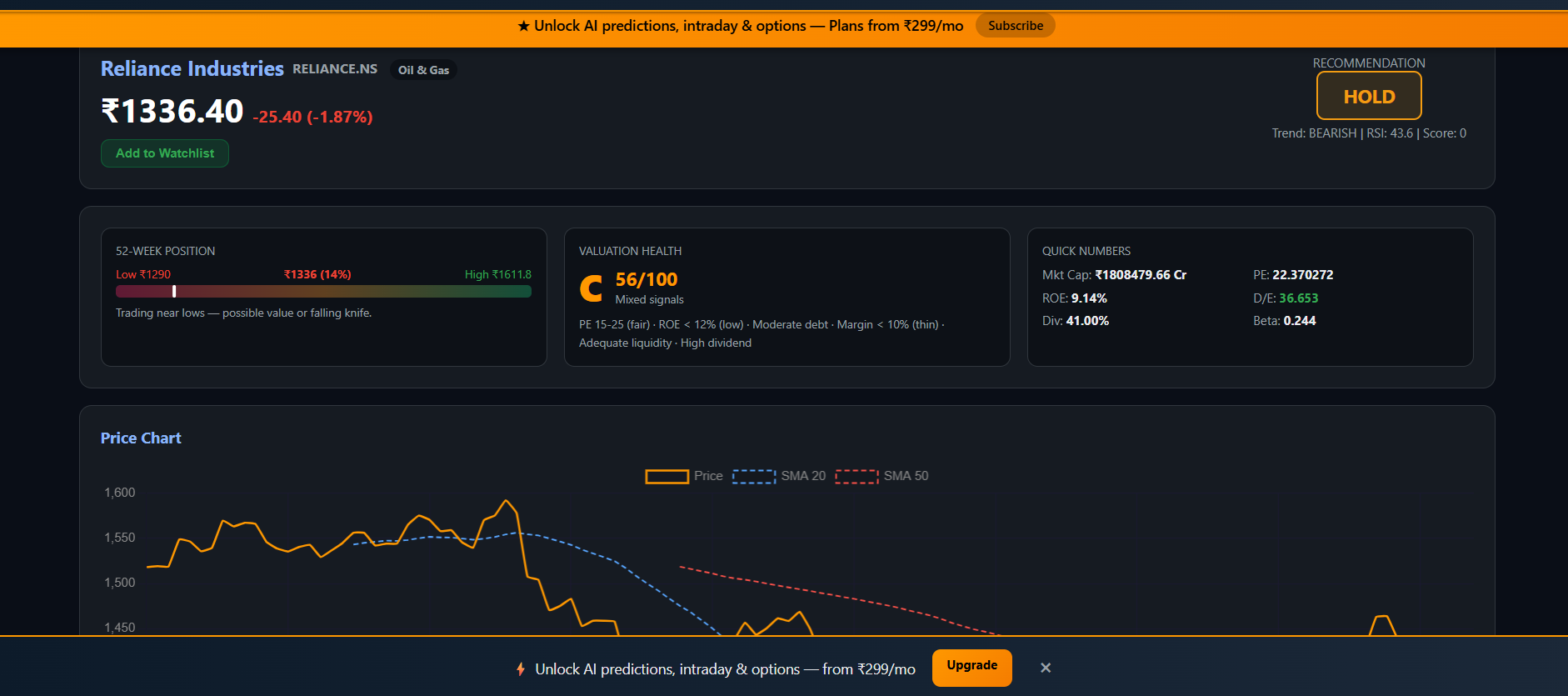Toggle the Price legend swatch on chart
The image size is (1568, 696).
[667, 476]
